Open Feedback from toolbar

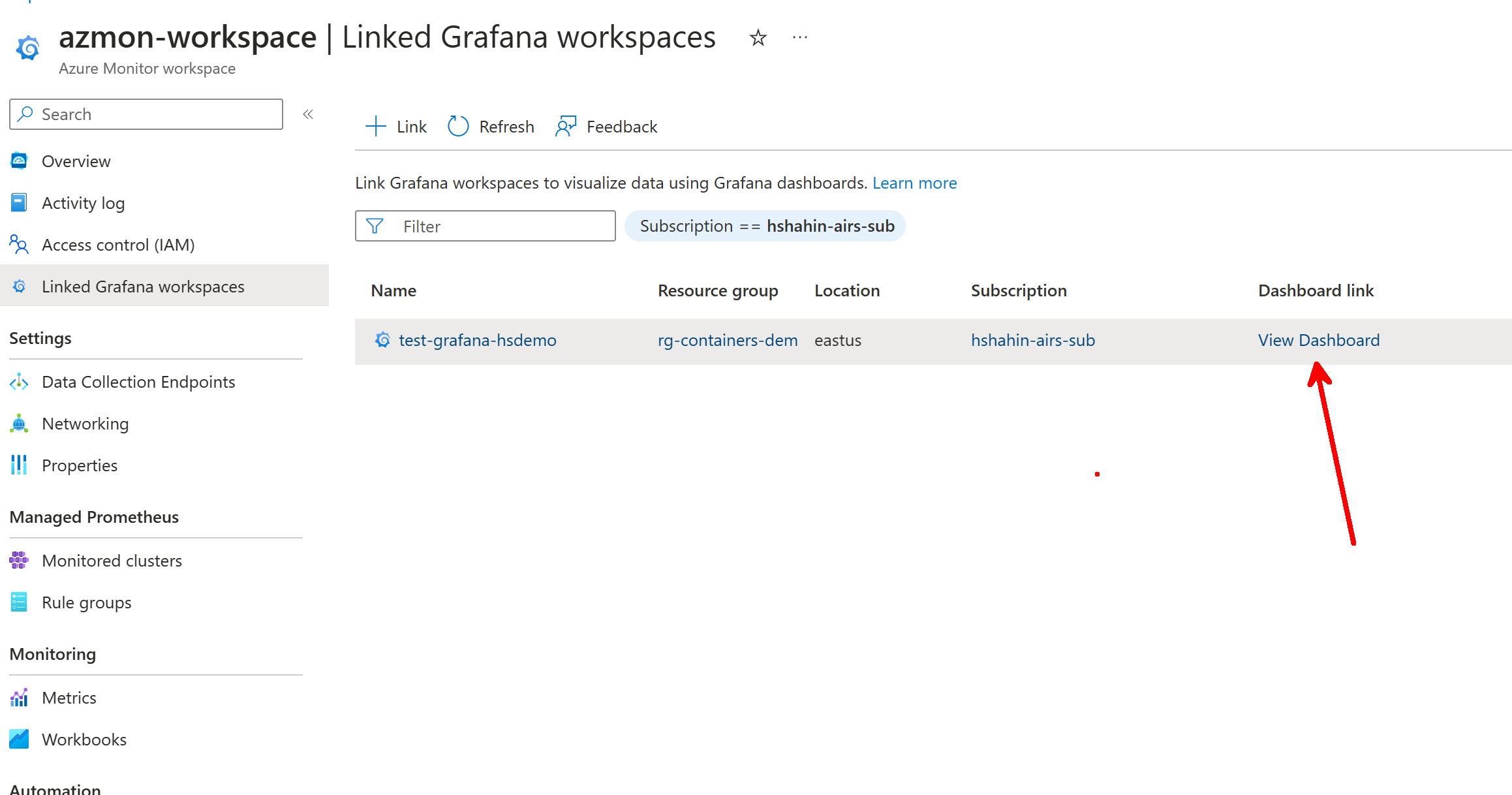607,126
